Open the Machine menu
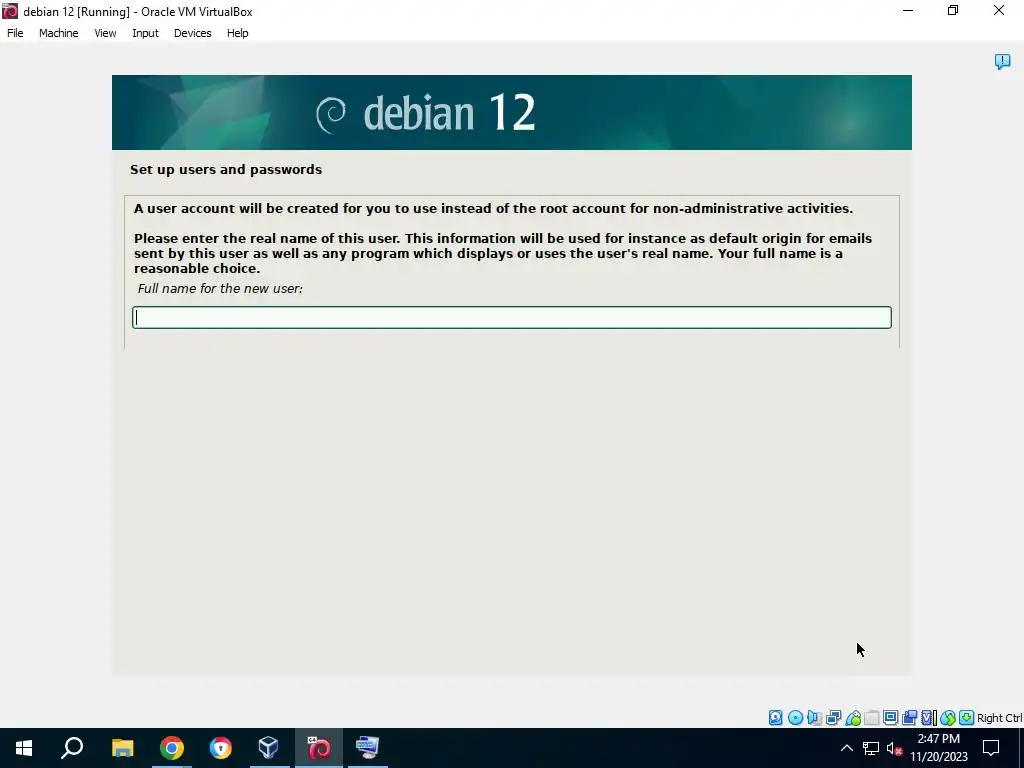The height and width of the screenshot is (768, 1024). pyautogui.click(x=59, y=33)
